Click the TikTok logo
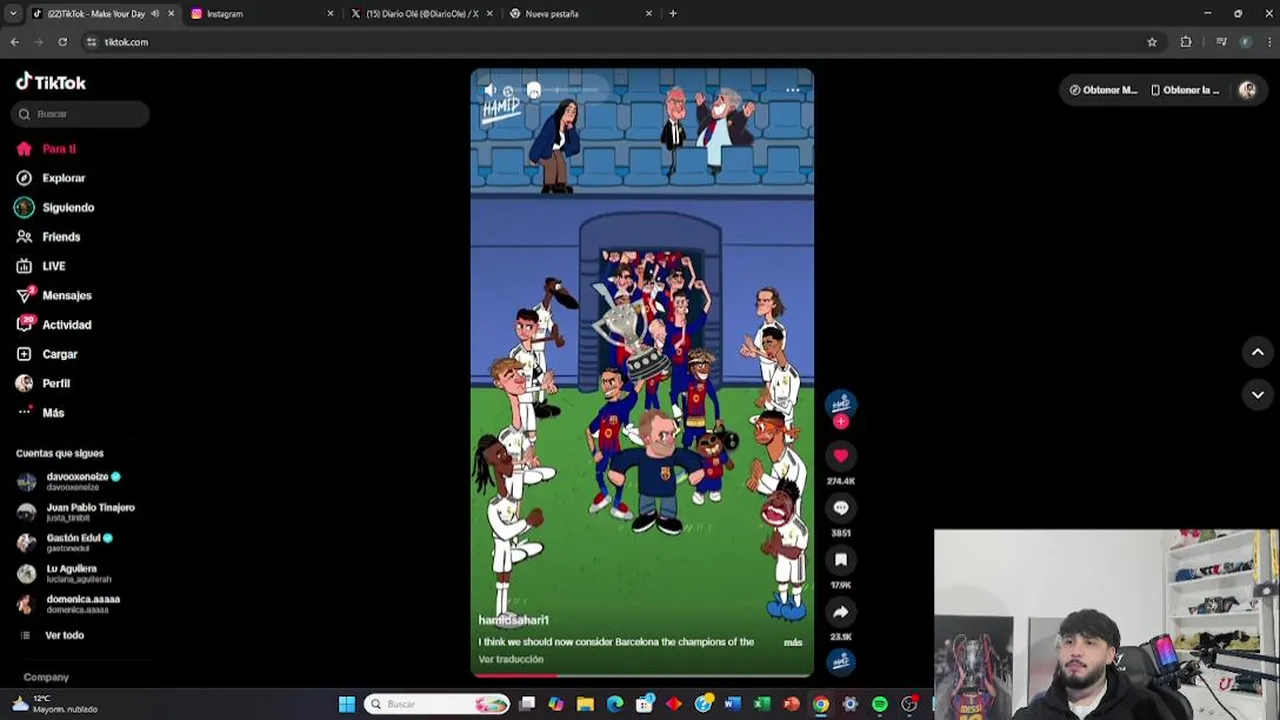Image resolution: width=1280 pixels, height=720 pixels. pyautogui.click(x=51, y=82)
